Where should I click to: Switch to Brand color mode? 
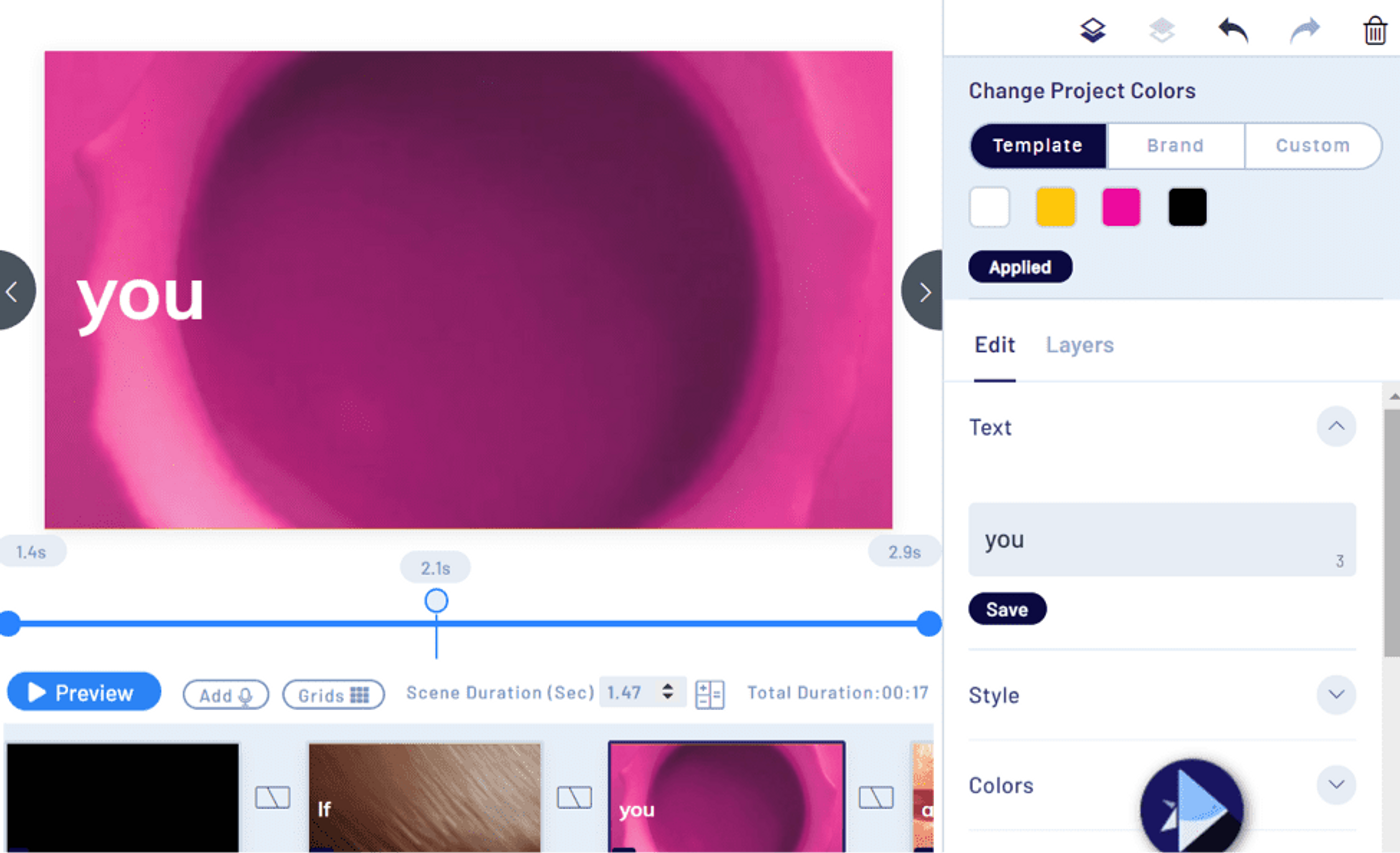[x=1175, y=146]
